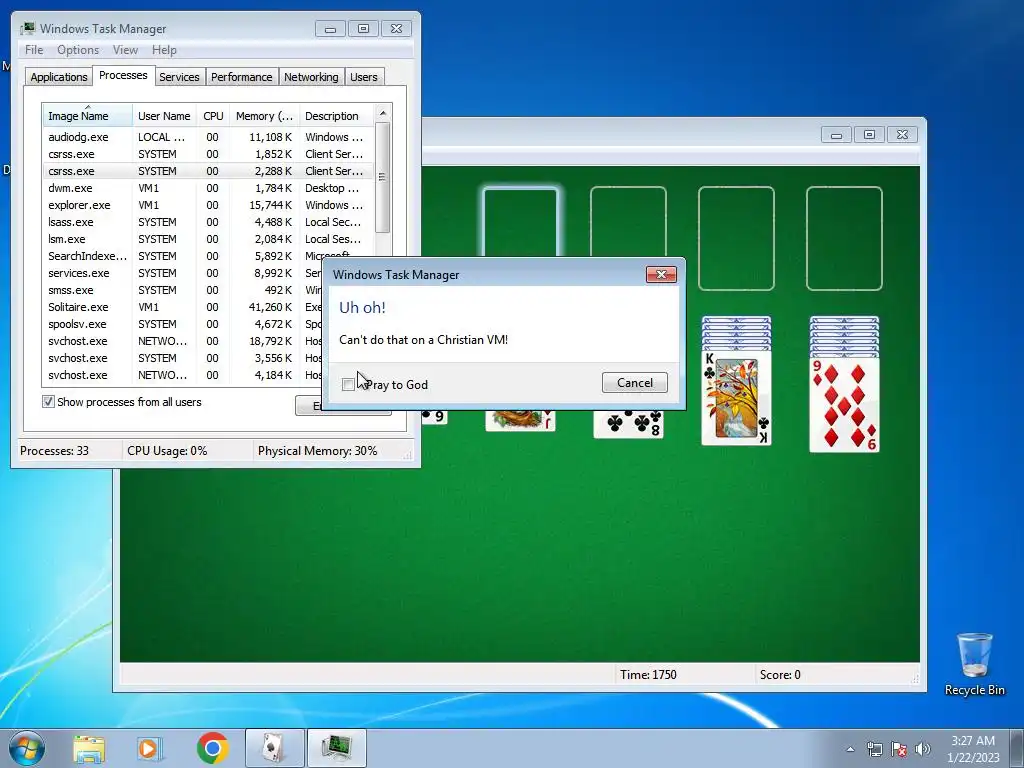Open Windows Explorer from the taskbar

click(x=89, y=748)
